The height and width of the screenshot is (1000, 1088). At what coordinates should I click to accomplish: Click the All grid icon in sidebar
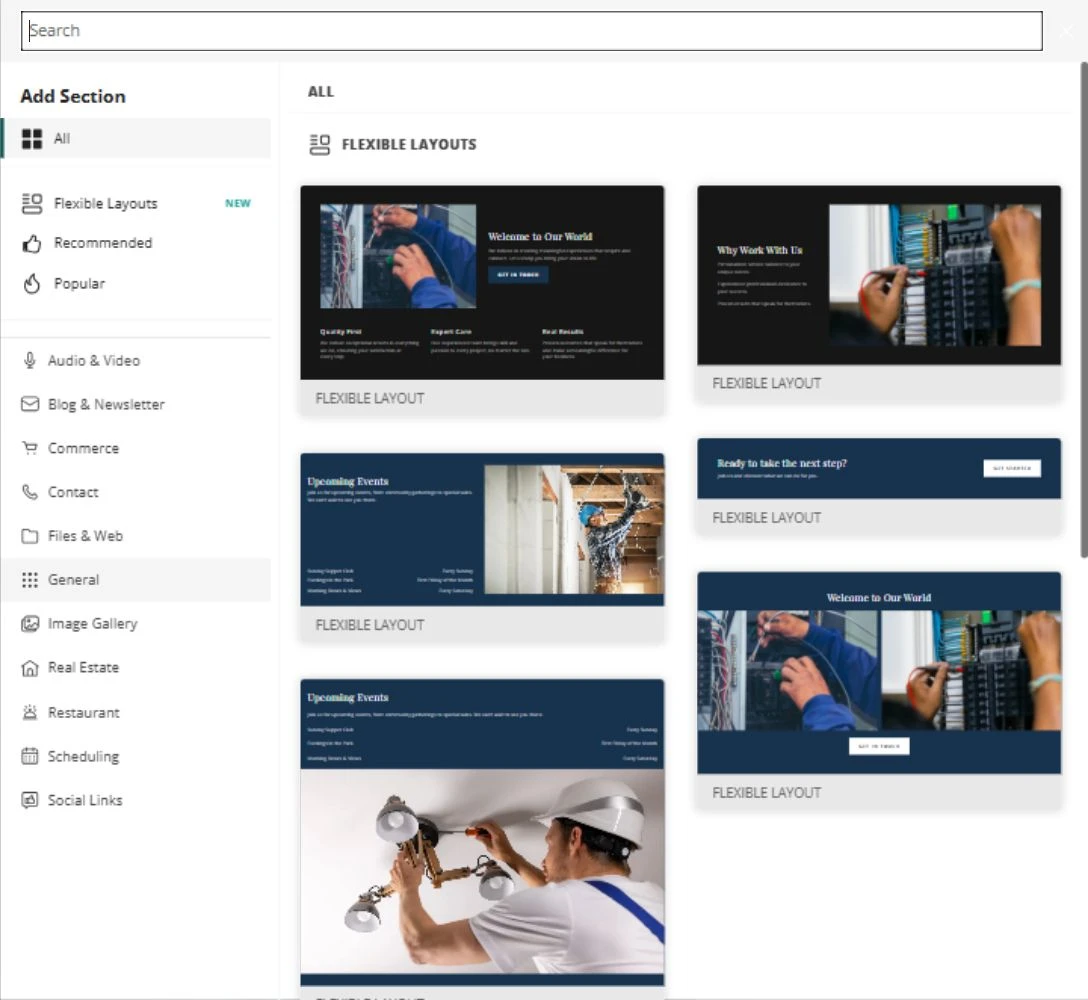click(32, 139)
